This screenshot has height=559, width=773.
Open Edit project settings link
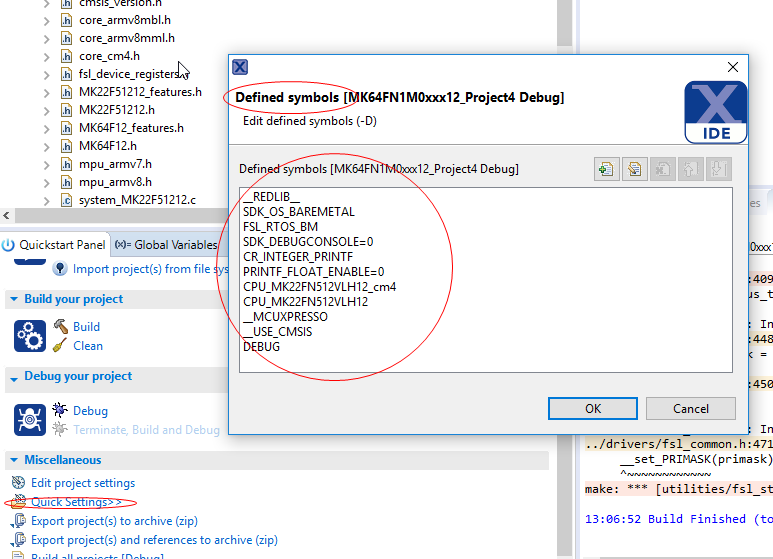coord(83,483)
